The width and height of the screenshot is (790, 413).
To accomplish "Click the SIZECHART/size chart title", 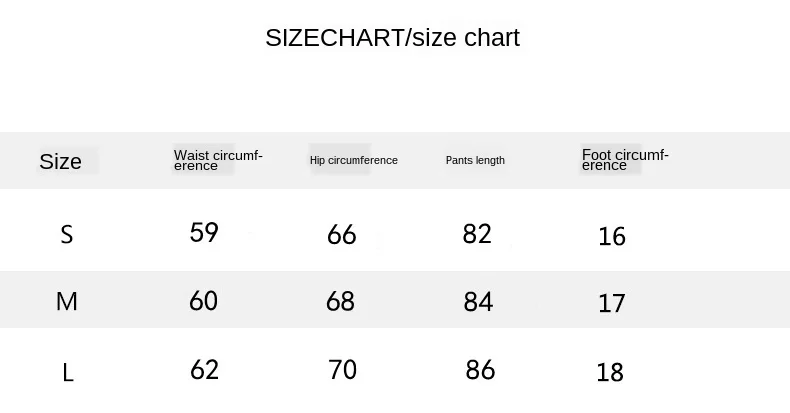I will click(x=392, y=38).
